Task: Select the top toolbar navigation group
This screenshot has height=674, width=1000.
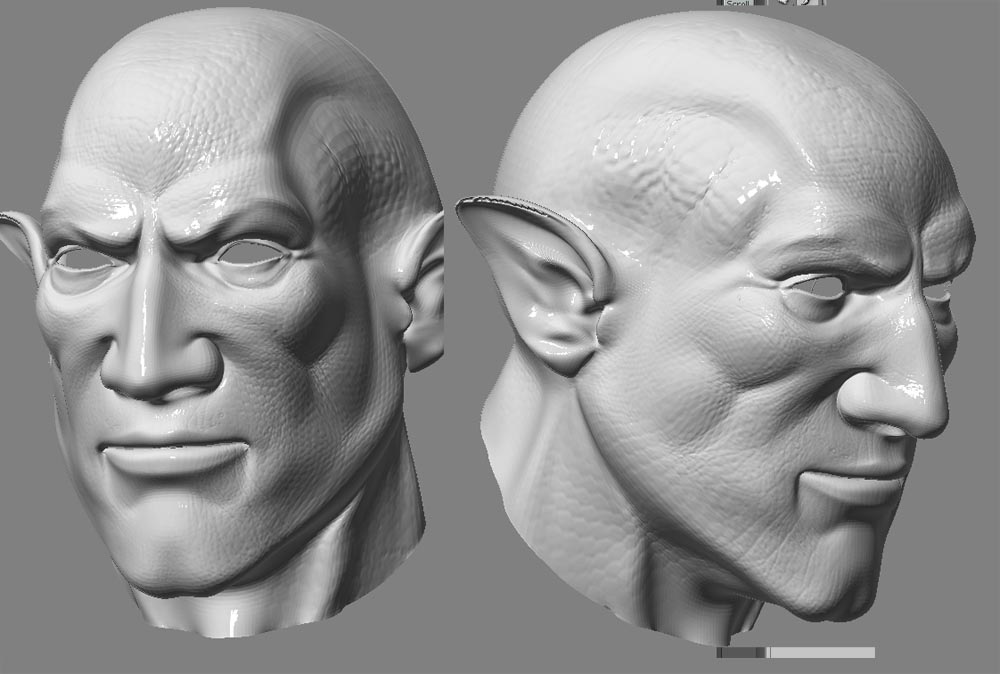Action: pyautogui.click(x=770, y=4)
